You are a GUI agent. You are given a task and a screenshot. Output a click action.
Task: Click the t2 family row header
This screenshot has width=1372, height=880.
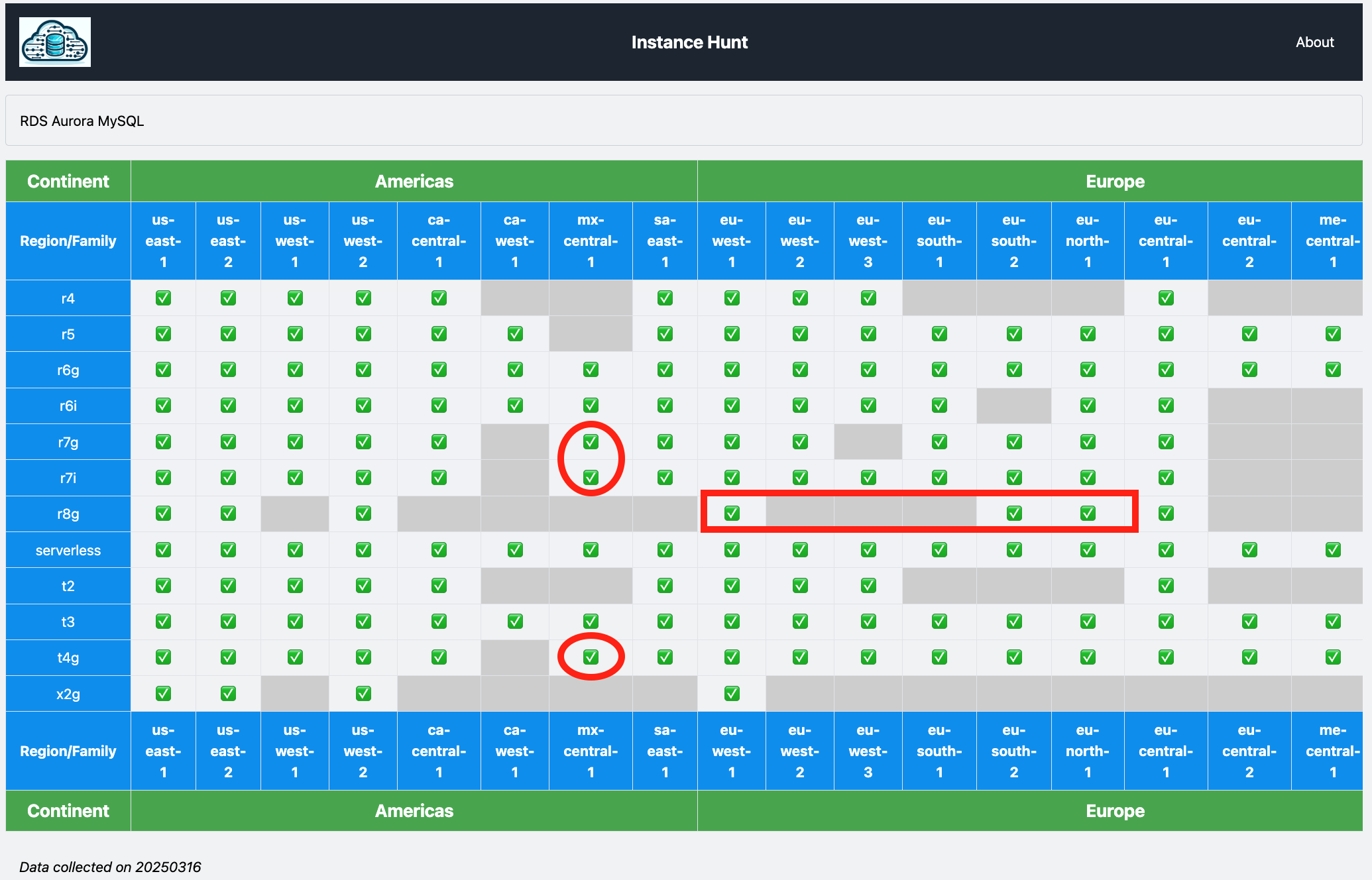68,585
